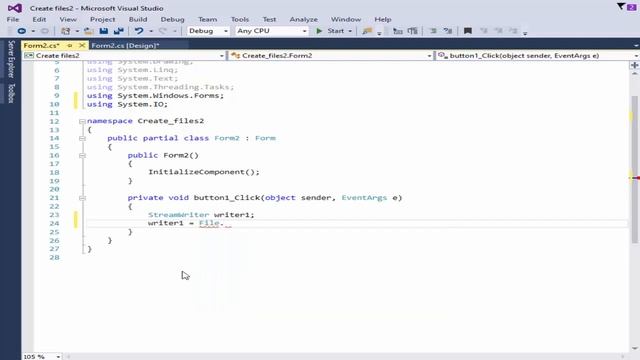This screenshot has height=360, width=640.
Task: Click the Previous Bookmark icon
Action: click(x=484, y=31)
